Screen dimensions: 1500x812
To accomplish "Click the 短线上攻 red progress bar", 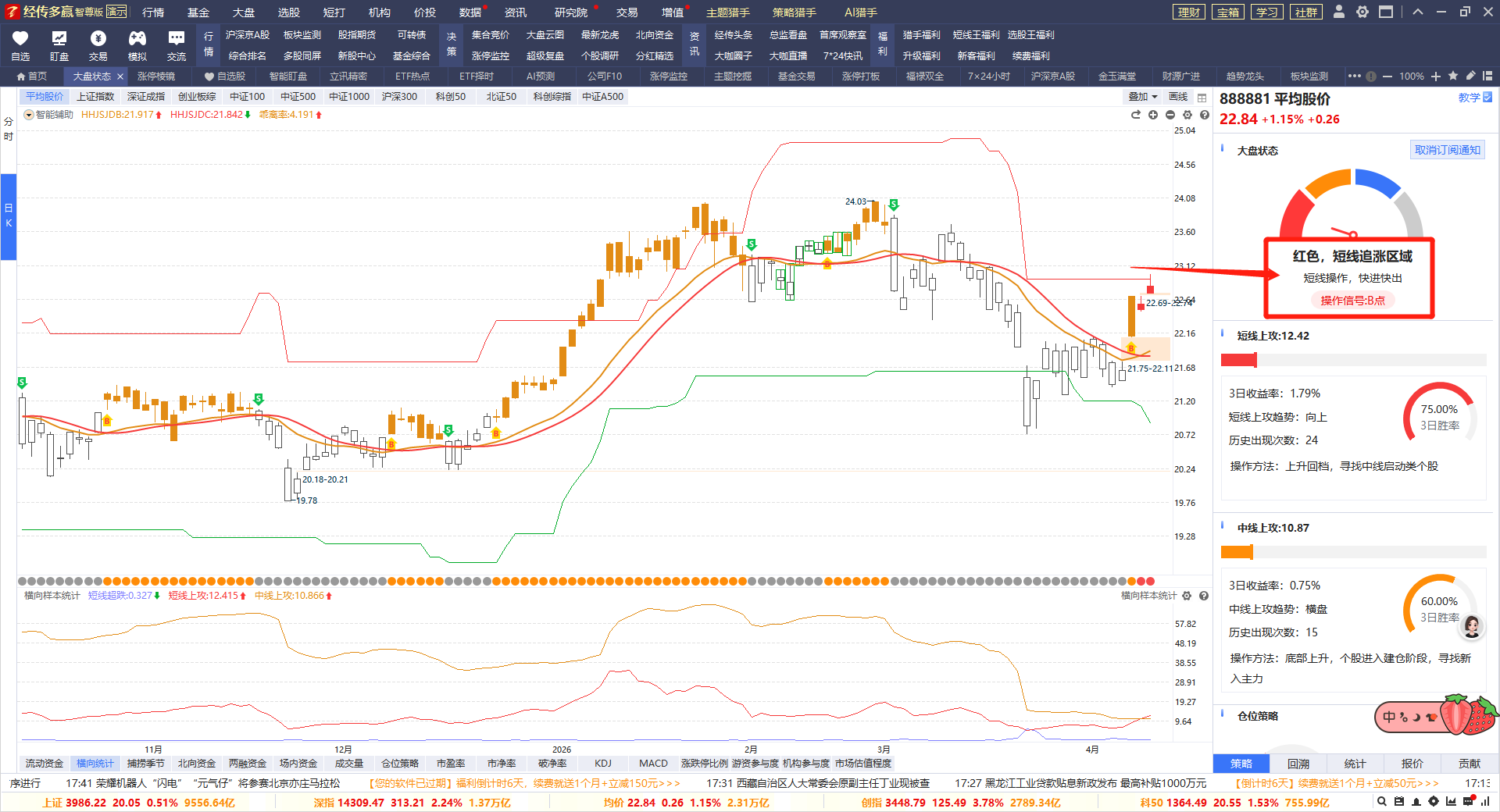I will tap(1239, 360).
